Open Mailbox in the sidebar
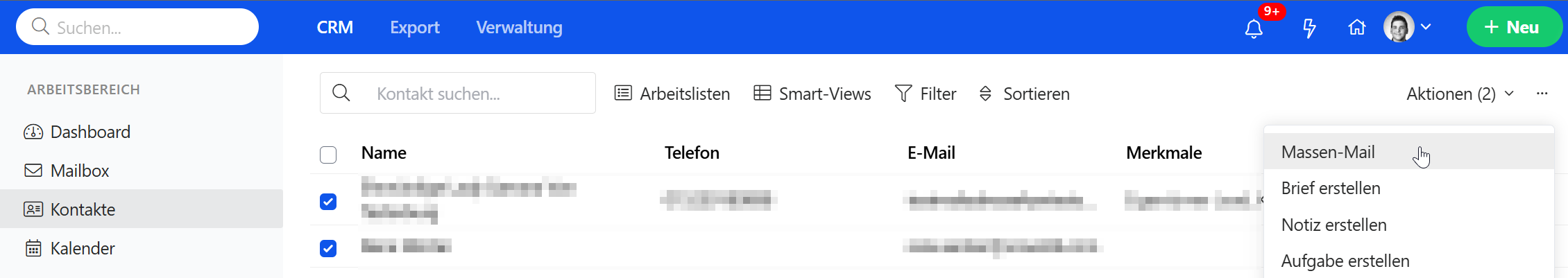The height and width of the screenshot is (278, 1568). point(79,171)
